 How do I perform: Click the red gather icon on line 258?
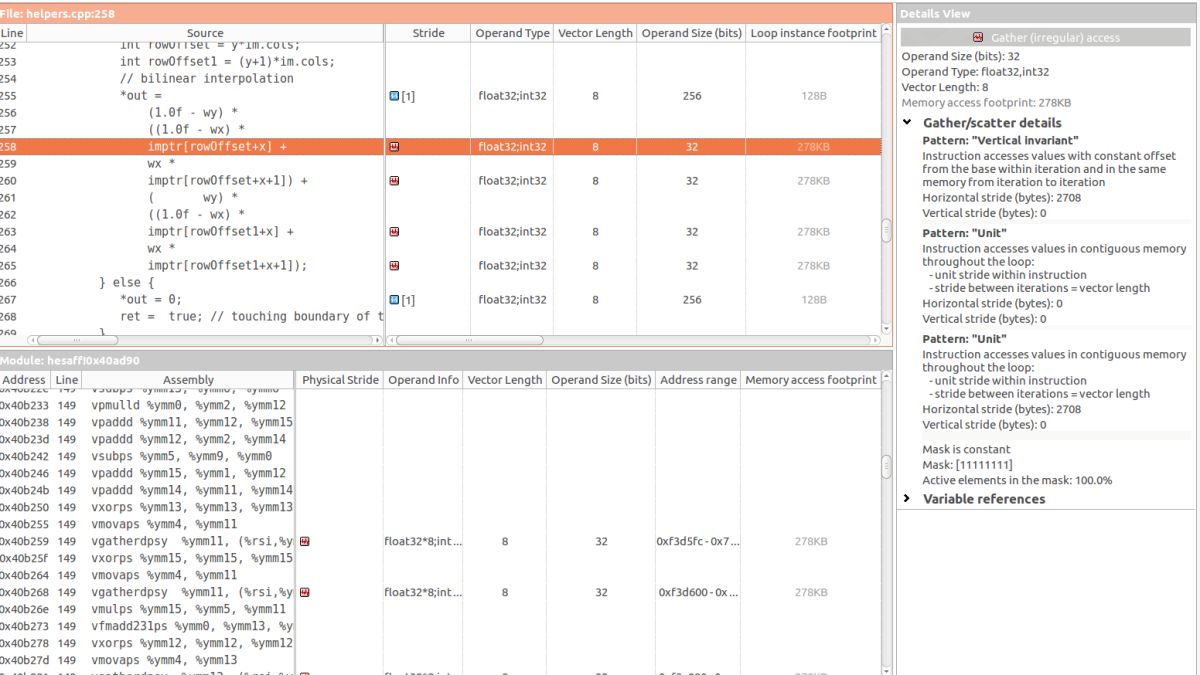pos(394,147)
